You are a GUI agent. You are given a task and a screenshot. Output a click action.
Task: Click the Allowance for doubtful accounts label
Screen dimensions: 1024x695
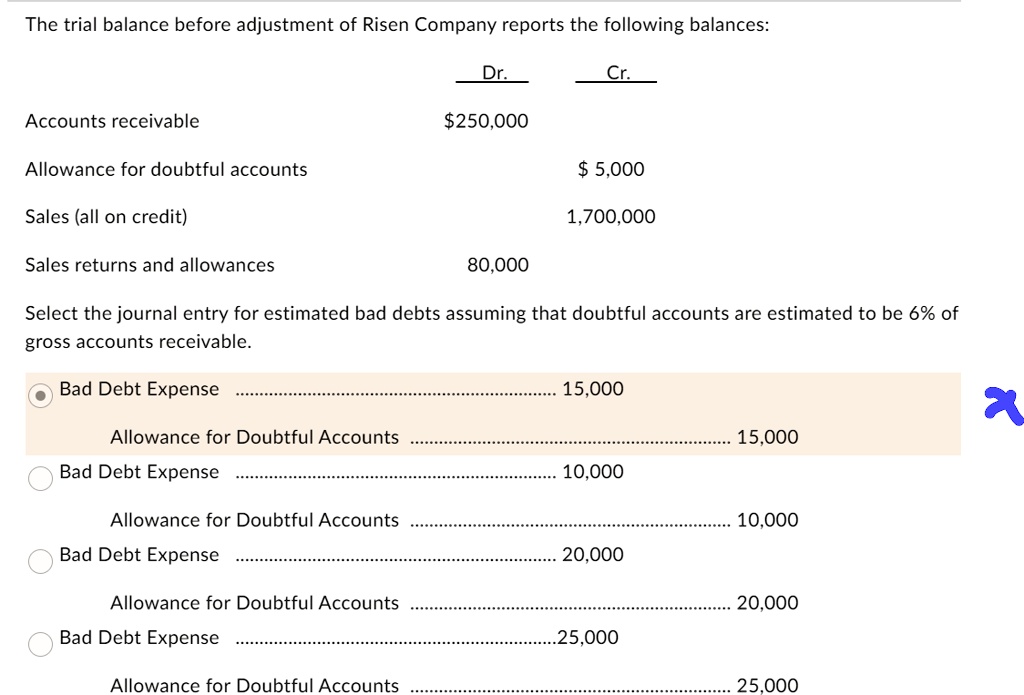pyautogui.click(x=166, y=169)
